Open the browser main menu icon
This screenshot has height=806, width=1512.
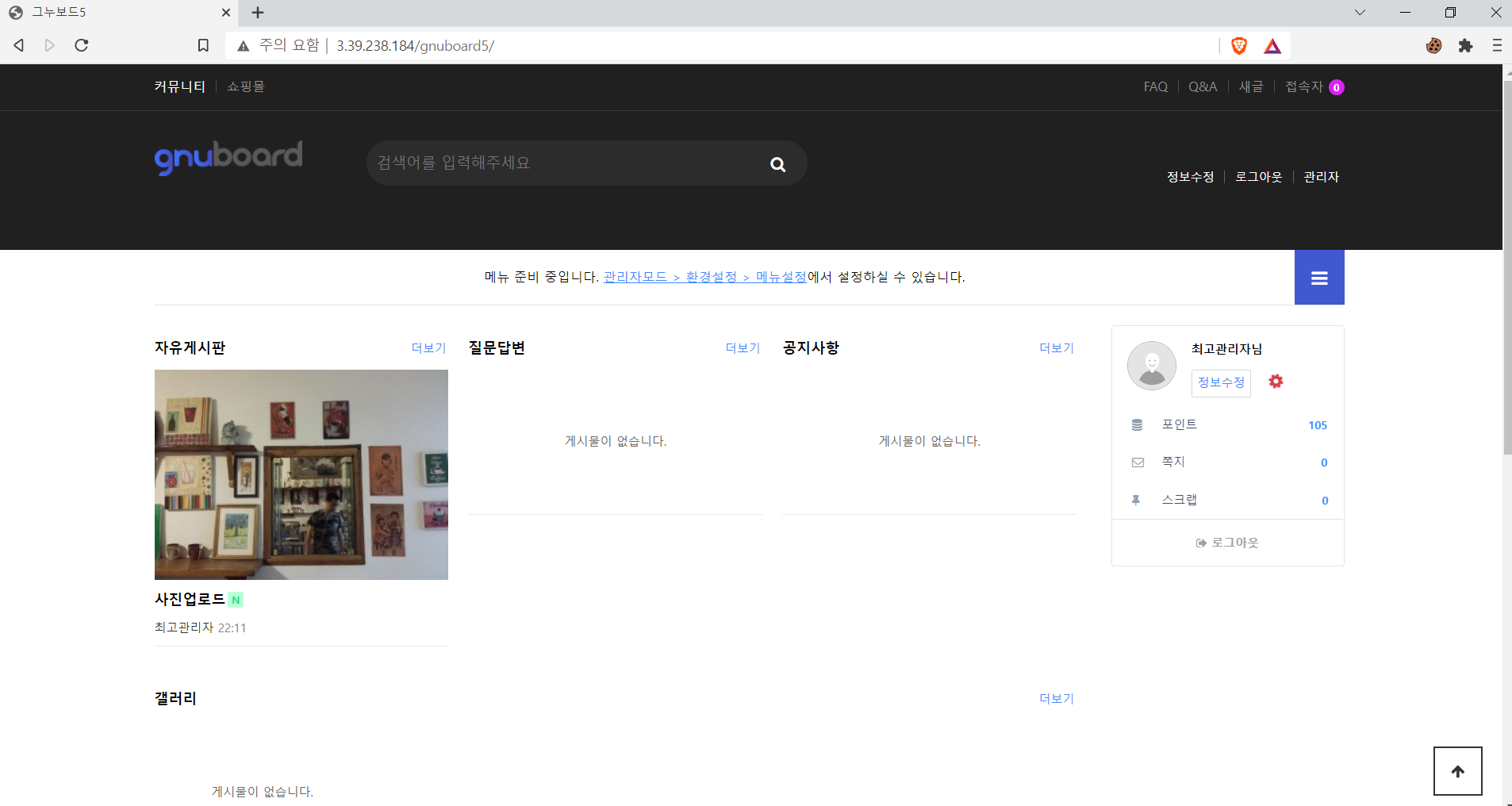(x=1497, y=46)
